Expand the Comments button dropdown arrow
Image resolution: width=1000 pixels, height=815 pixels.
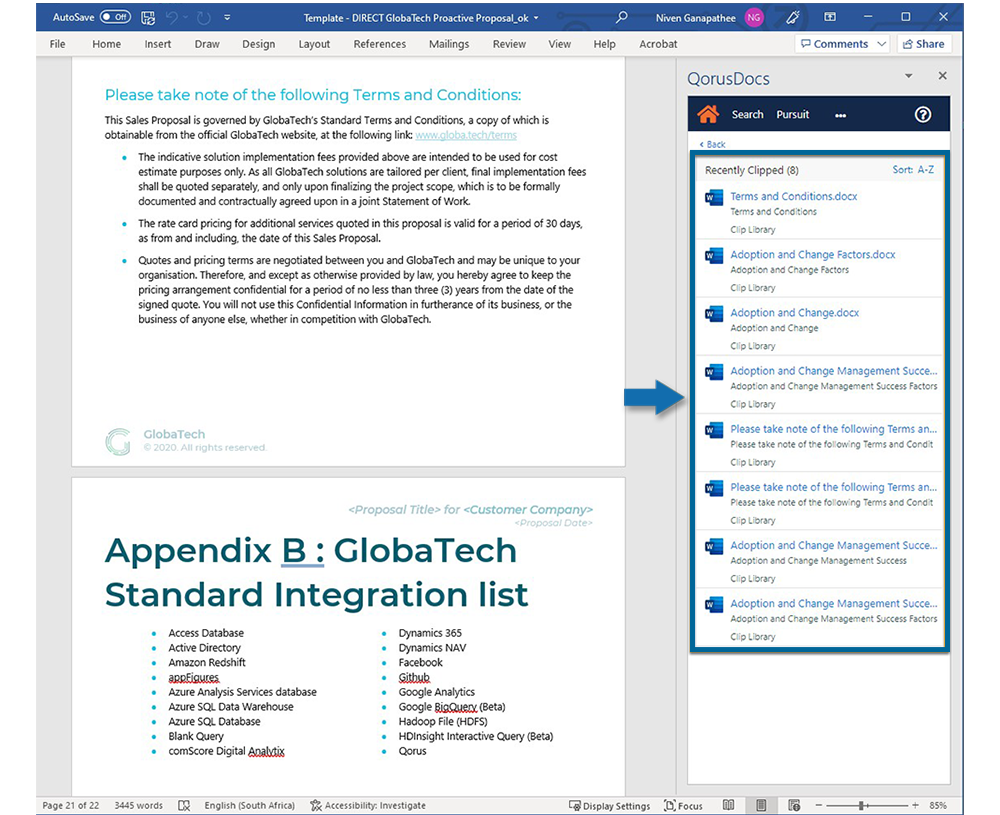click(x=881, y=44)
